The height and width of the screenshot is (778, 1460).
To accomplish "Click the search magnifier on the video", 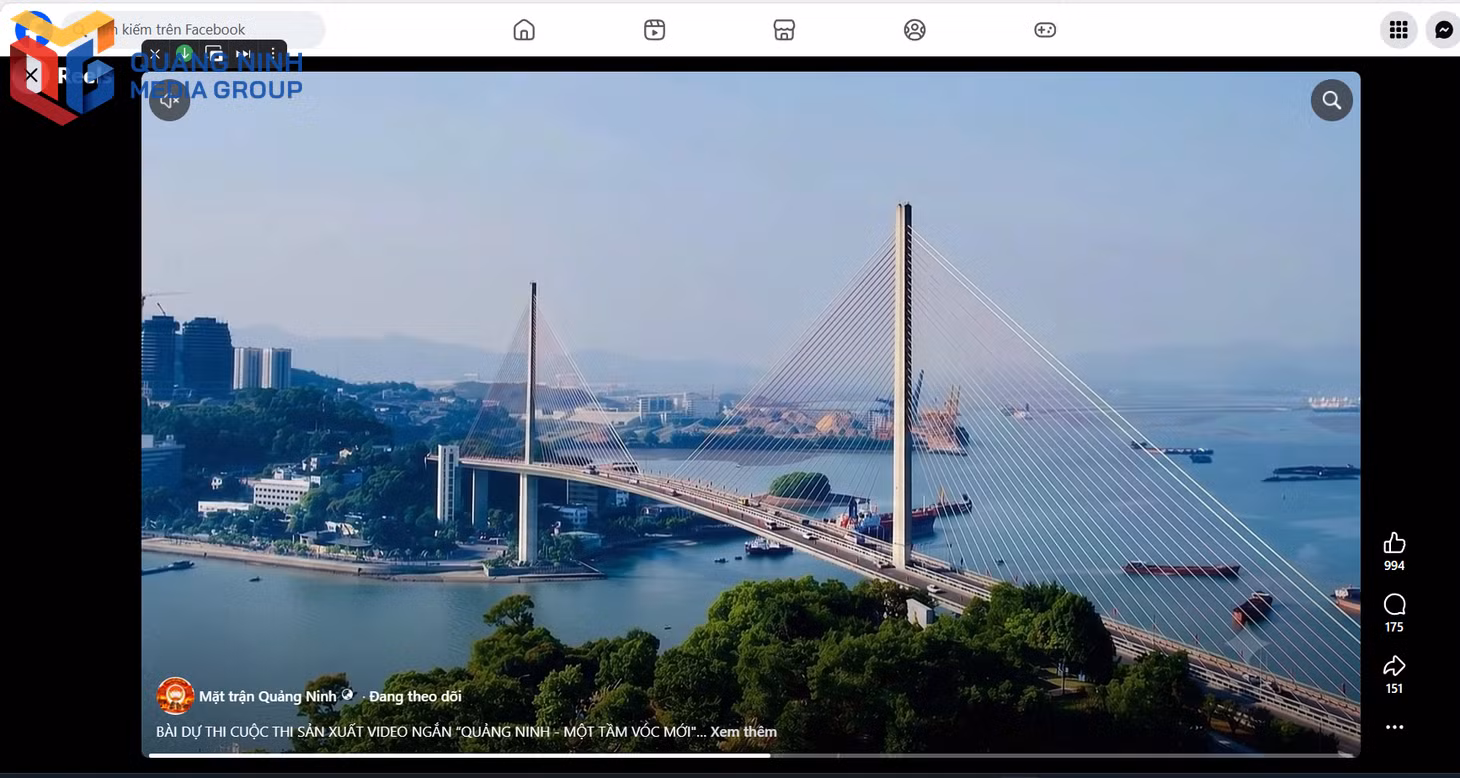I will coord(1331,100).
